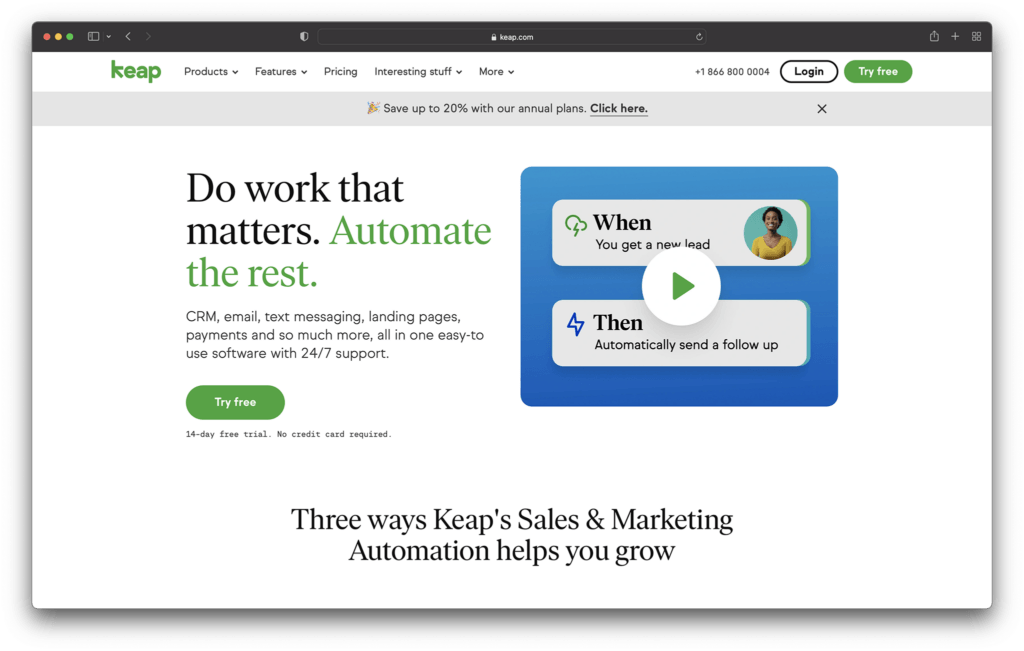
Task: Click Try free in header
Action: 878,71
